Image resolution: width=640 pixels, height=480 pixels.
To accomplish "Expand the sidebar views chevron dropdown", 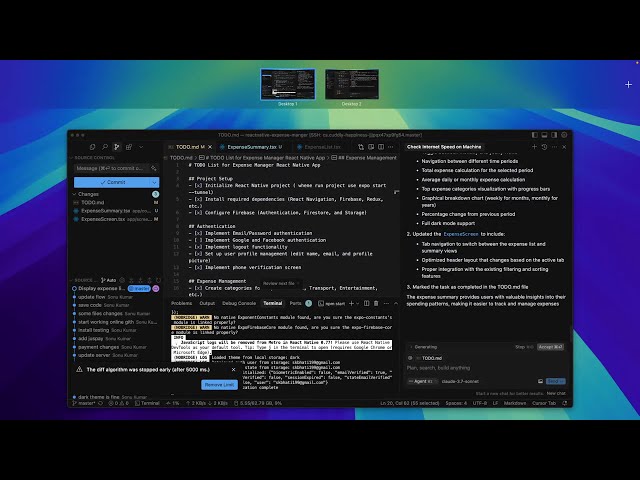I will 141,147.
